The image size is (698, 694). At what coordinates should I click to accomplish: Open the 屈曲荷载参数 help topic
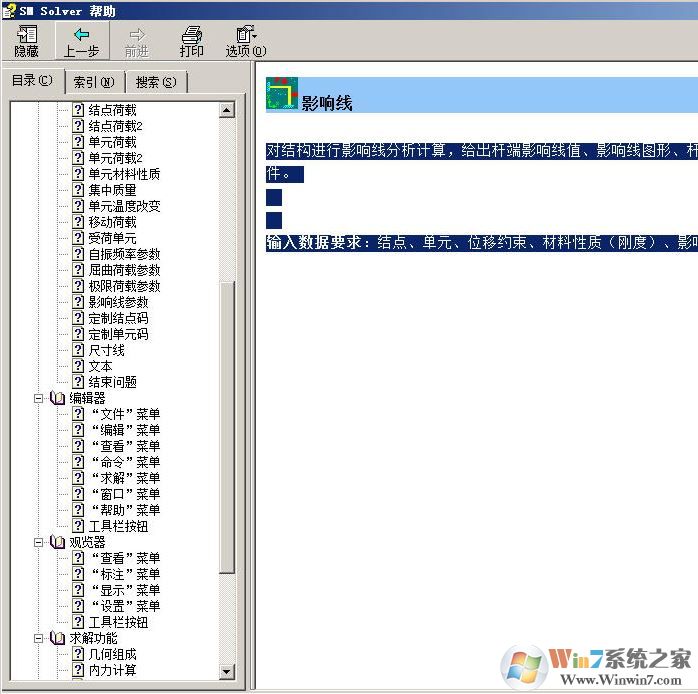(124, 270)
